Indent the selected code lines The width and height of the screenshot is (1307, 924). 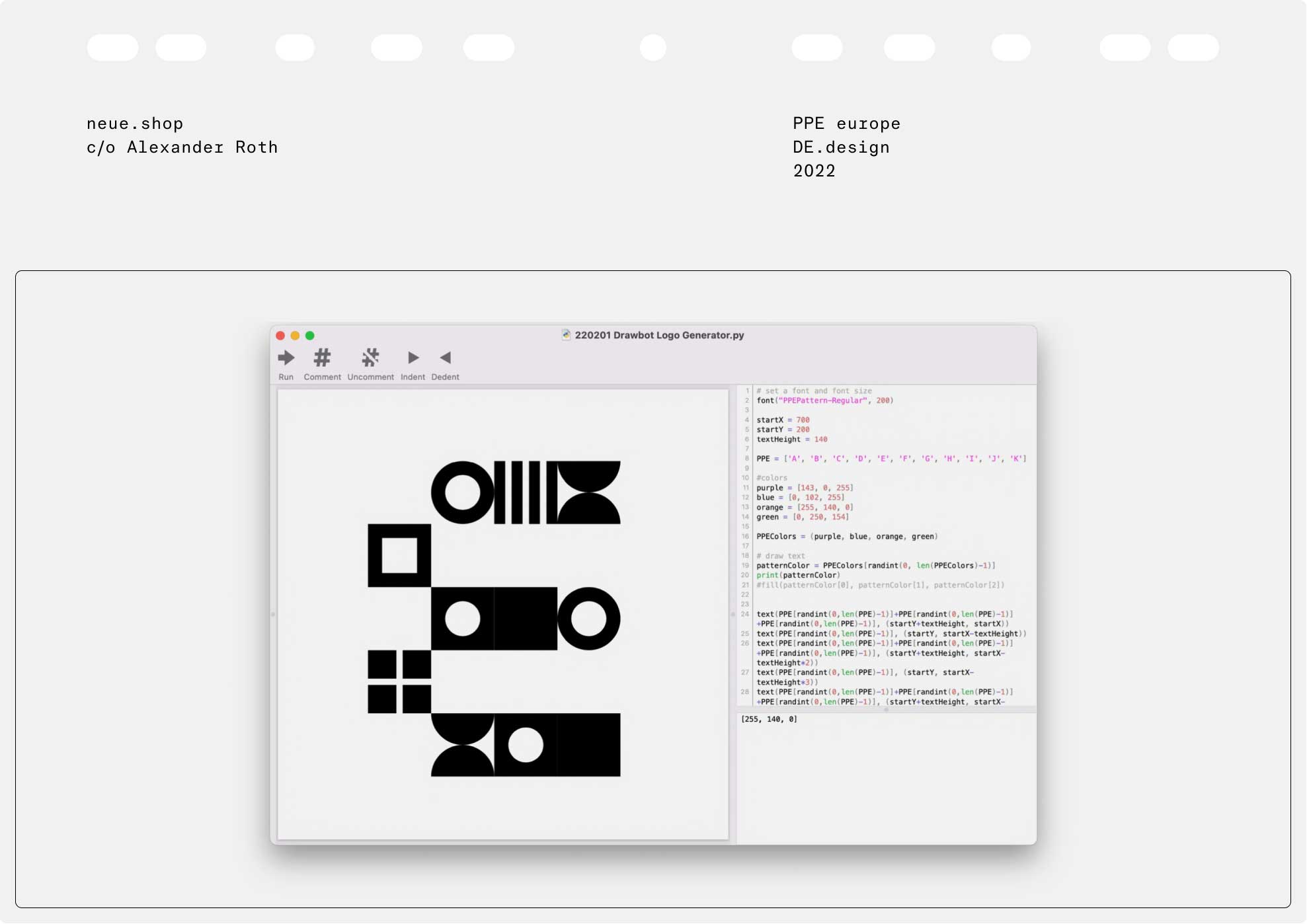413,359
